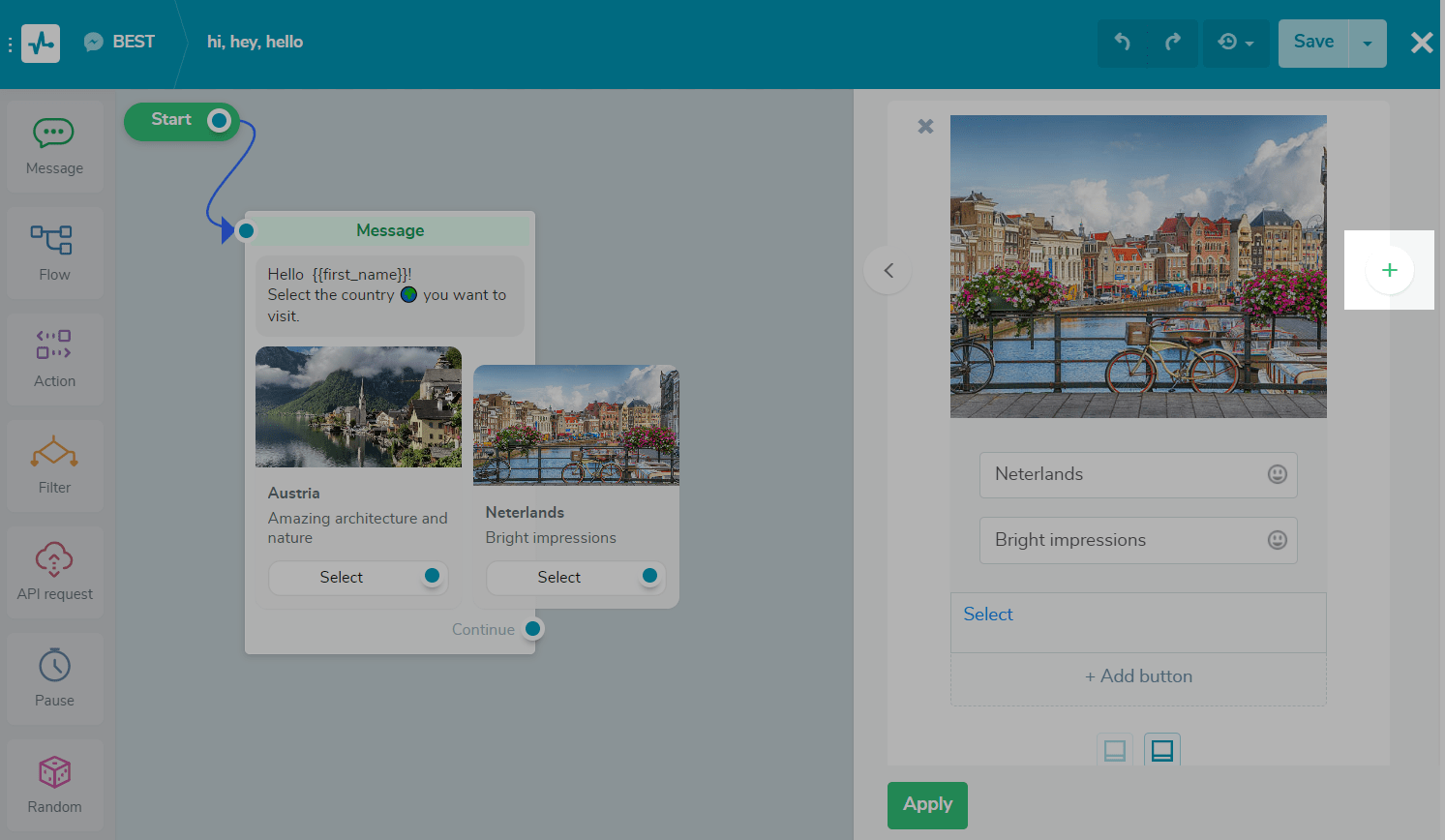1445x840 pixels.
Task: Click the redo arrow in toolbar
Action: [1173, 43]
